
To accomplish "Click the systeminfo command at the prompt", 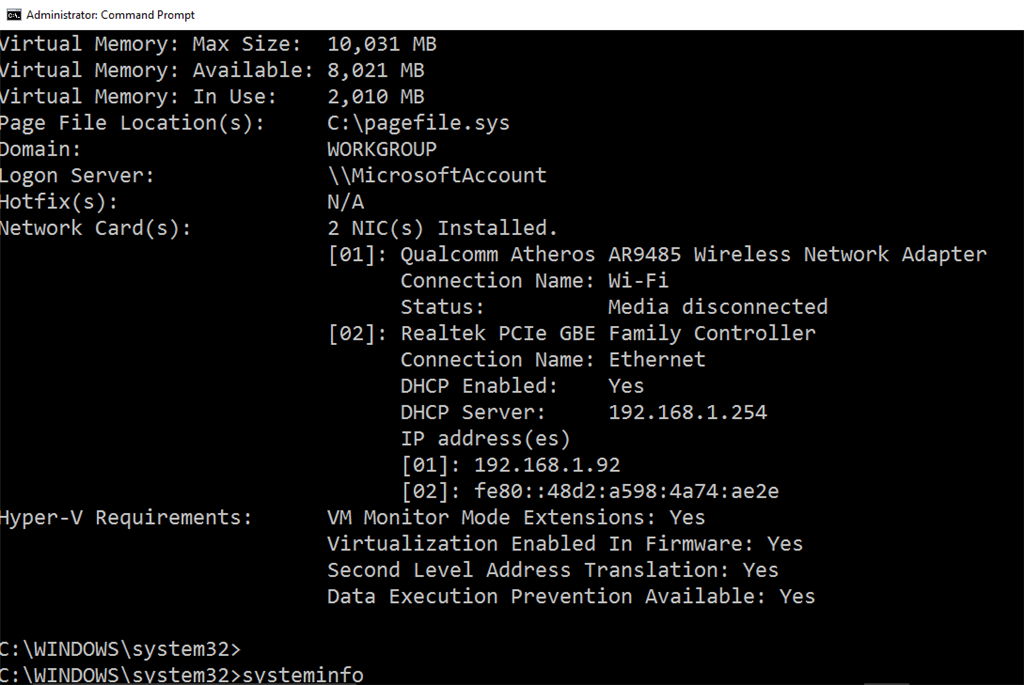I will coord(303,675).
